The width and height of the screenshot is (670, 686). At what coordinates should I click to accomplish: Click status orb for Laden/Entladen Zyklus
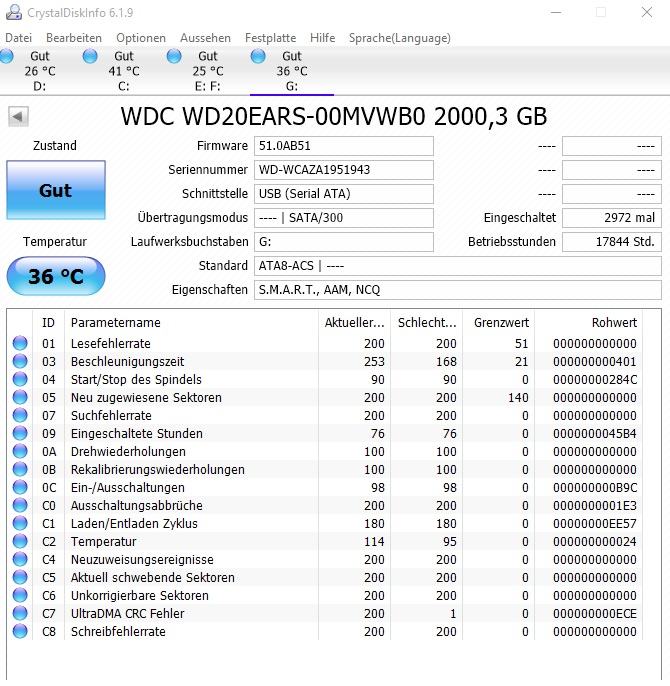pyautogui.click(x=20, y=523)
